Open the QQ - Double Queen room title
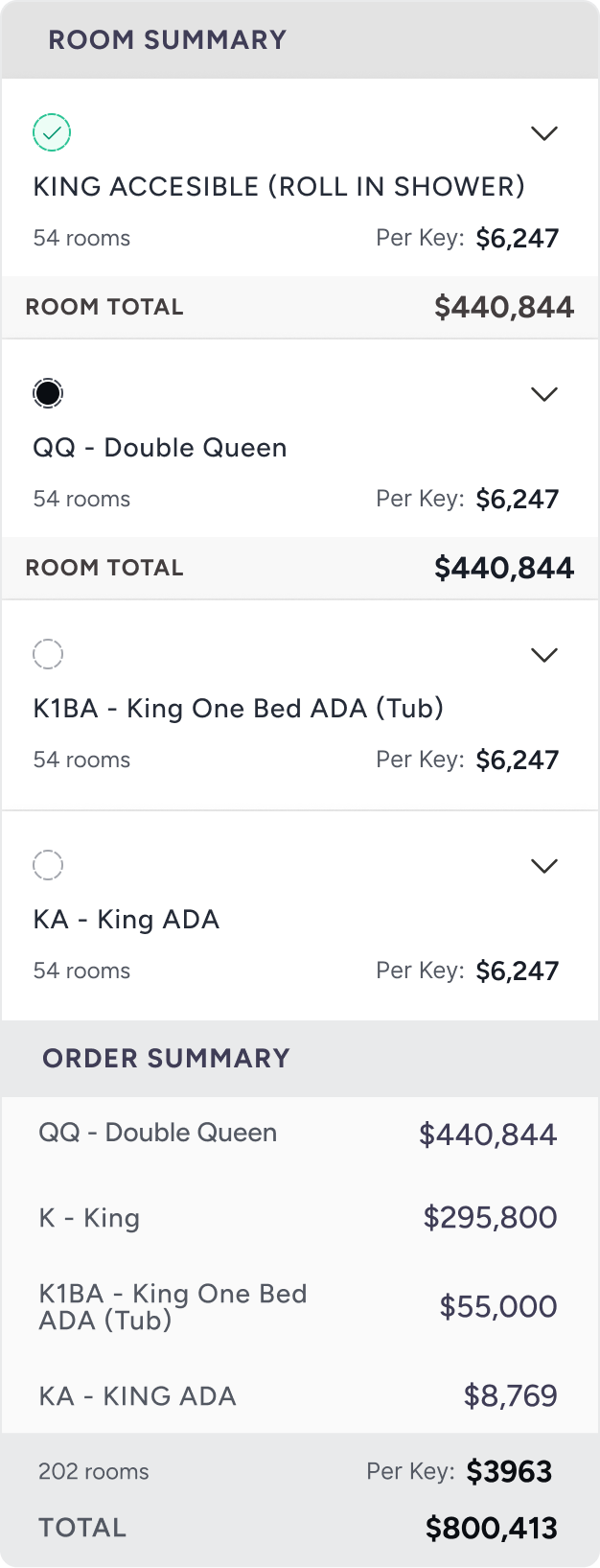Viewport: 600px width, 1568px height. 160,448
